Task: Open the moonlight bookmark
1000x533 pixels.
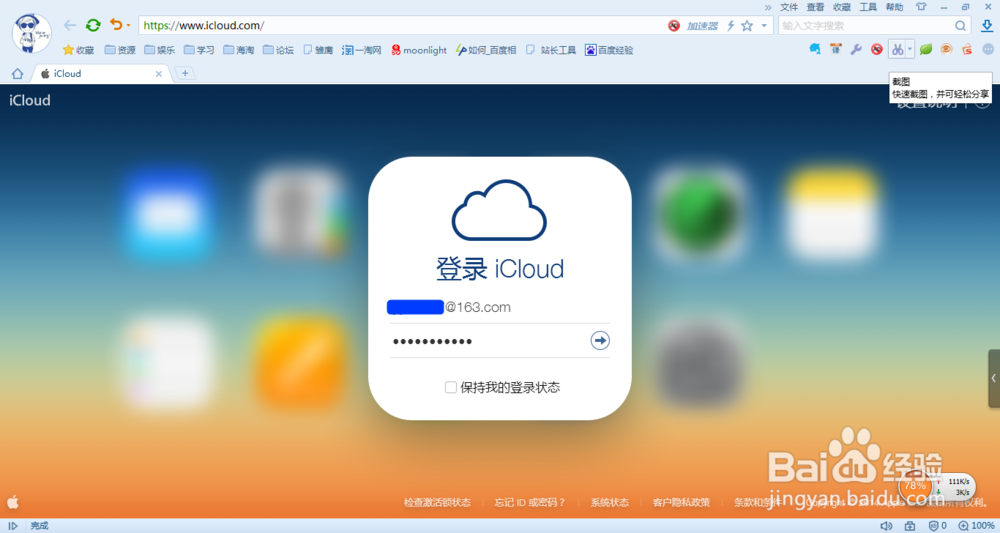Action: pos(419,50)
